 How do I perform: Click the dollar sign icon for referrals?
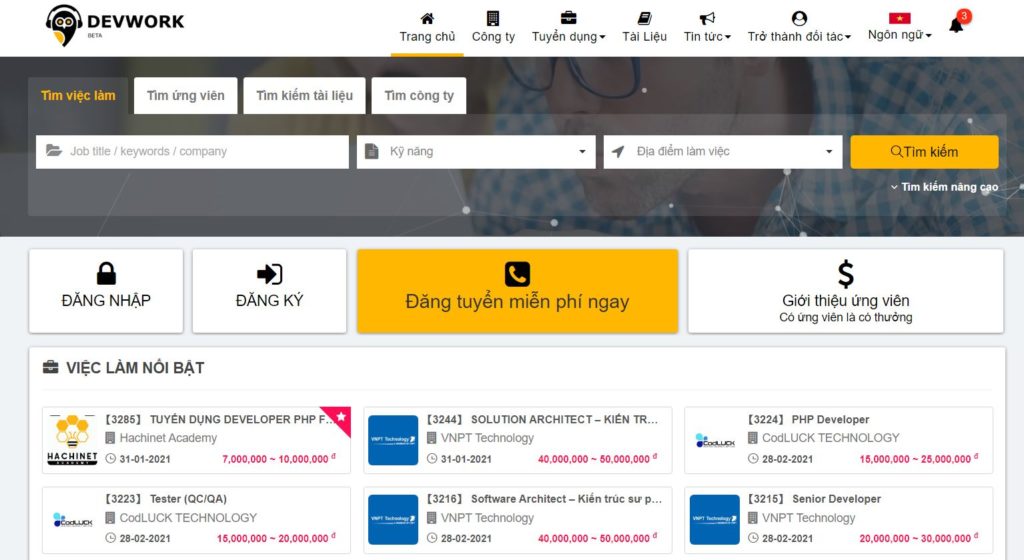point(846,274)
